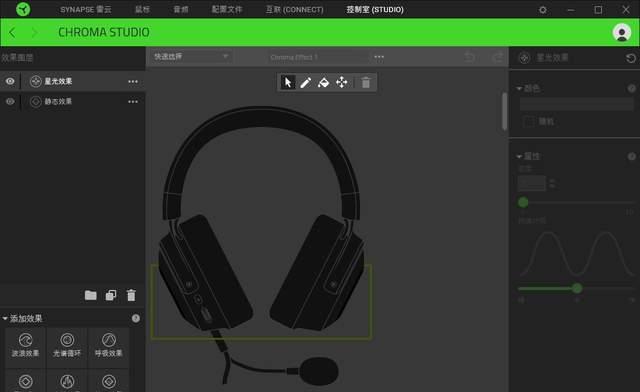Add the wave effect (波浪效果)
Screen dimensions: 640x392
point(25,345)
